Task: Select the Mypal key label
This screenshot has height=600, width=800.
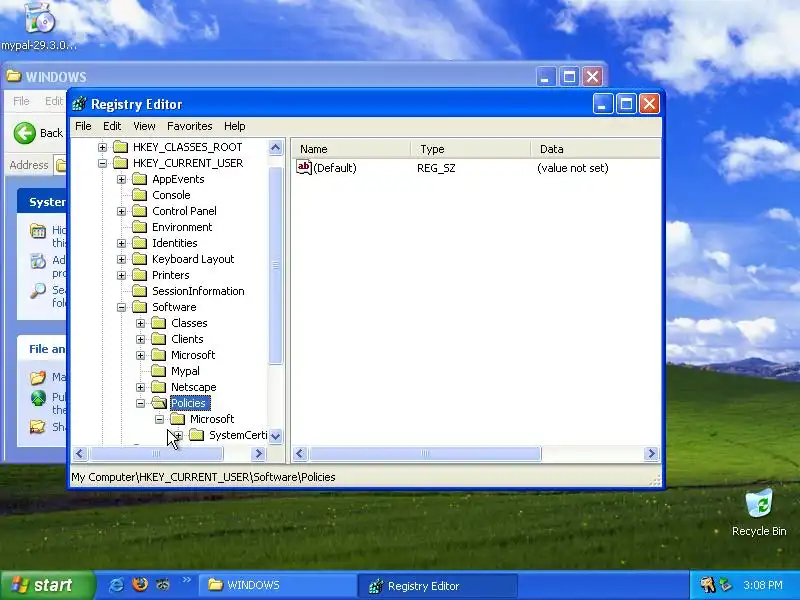Action: coord(185,371)
